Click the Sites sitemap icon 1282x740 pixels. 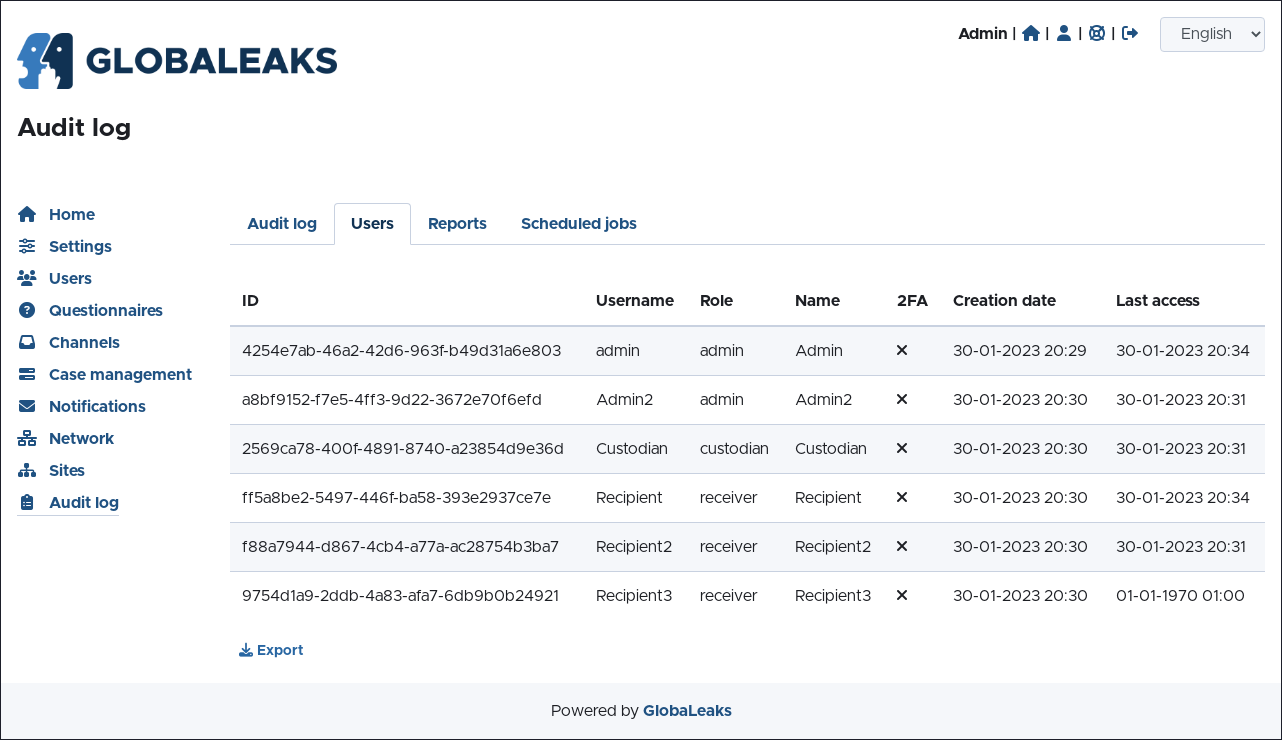pyautogui.click(x=27, y=471)
